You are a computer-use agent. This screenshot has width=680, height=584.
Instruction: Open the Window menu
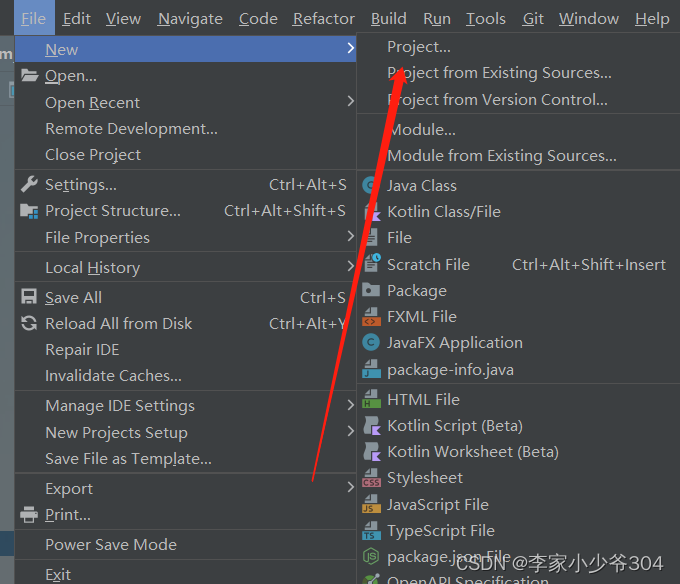pyautogui.click(x=588, y=19)
